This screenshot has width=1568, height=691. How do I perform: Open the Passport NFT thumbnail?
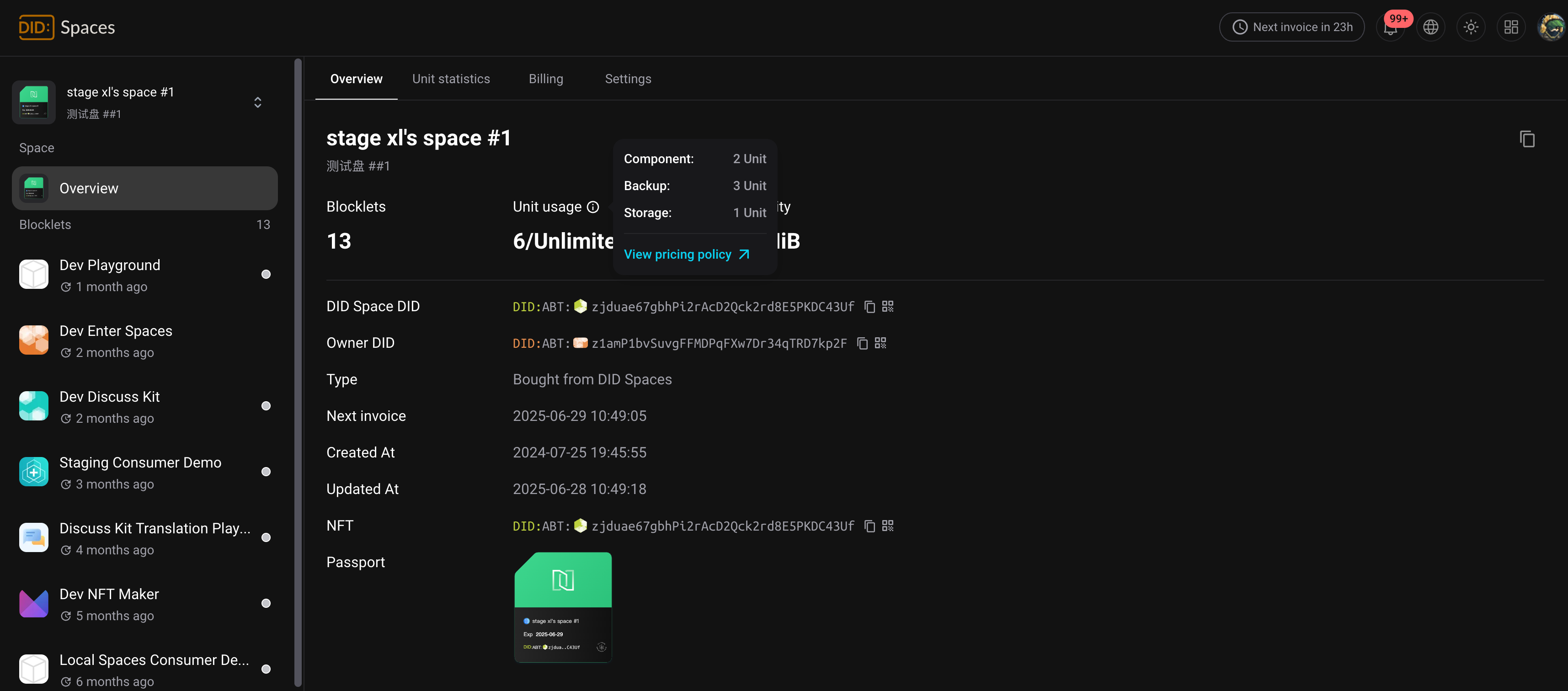[562, 606]
